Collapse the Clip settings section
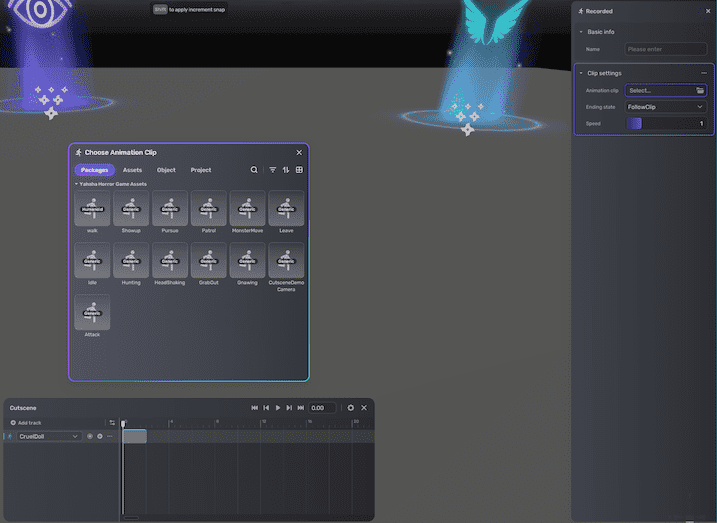 (x=581, y=73)
